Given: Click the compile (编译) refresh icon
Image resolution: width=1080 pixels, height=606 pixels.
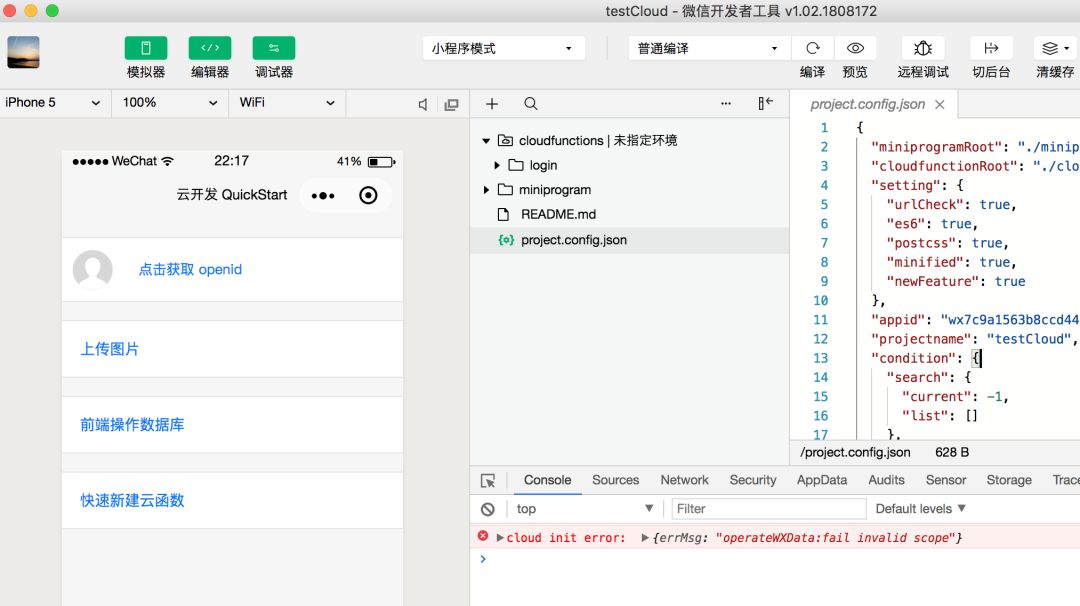Looking at the screenshot, I should [x=813, y=48].
